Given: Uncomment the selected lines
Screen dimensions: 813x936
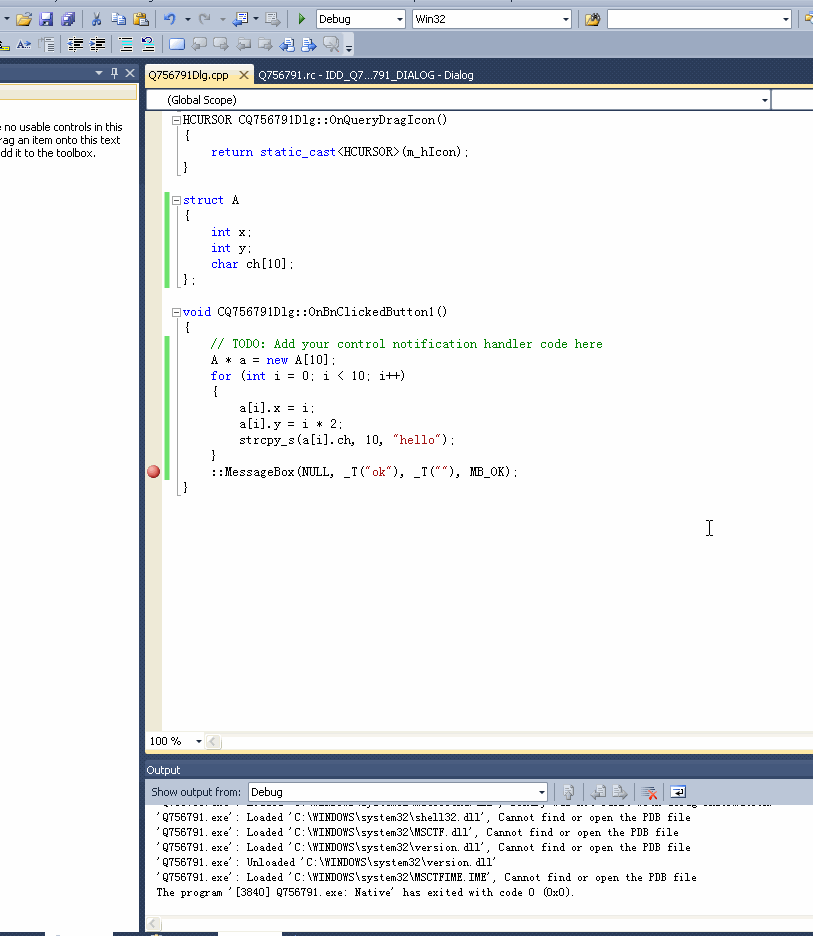Looking at the screenshot, I should (x=147, y=44).
